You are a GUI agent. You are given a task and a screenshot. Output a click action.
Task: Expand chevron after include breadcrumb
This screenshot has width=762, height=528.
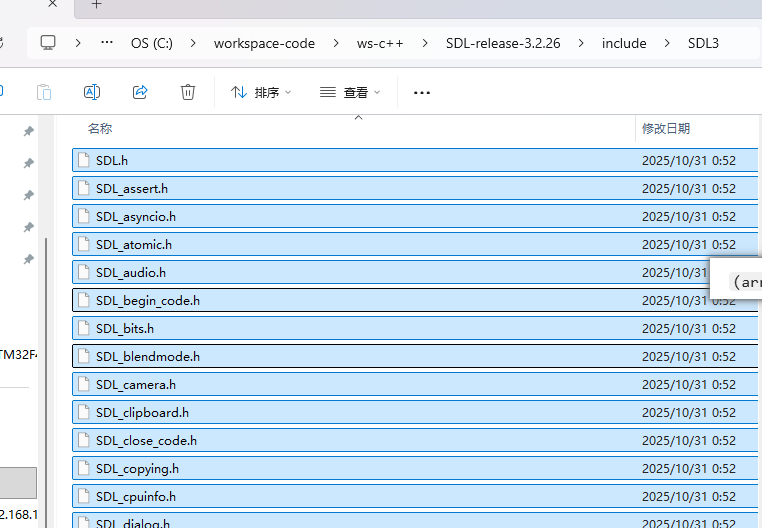tap(667, 43)
